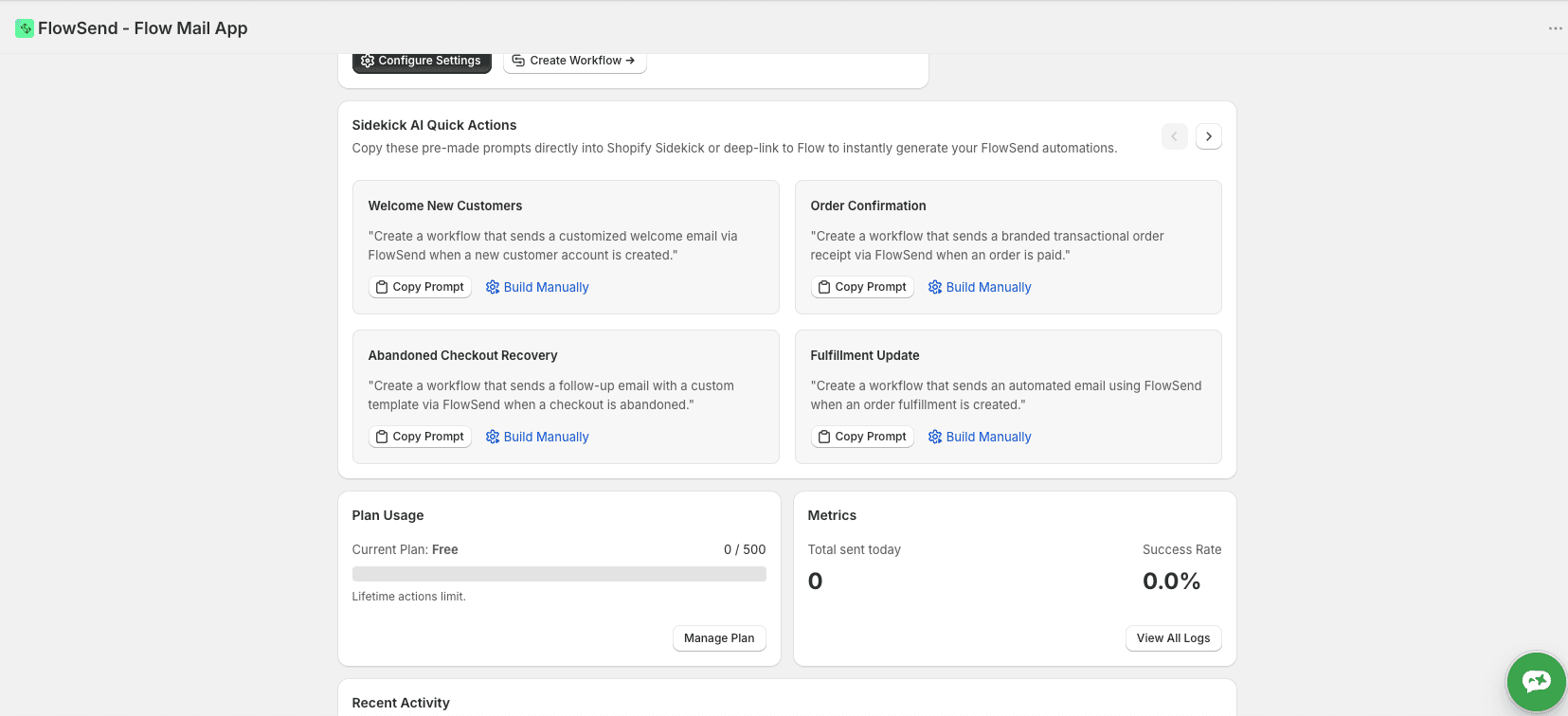1568x716 pixels.
Task: Copy prompt for Order Confirmation
Action: tap(862, 287)
